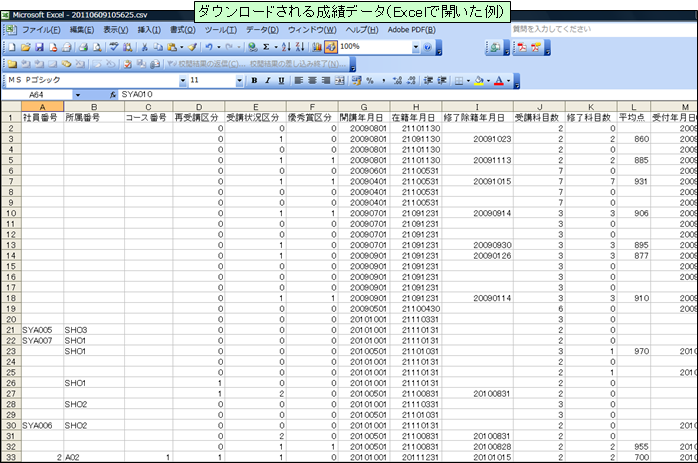Image resolution: width=698 pixels, height=463 pixels.
Task: Open the 挿入(I) menu
Action: click(x=149, y=30)
